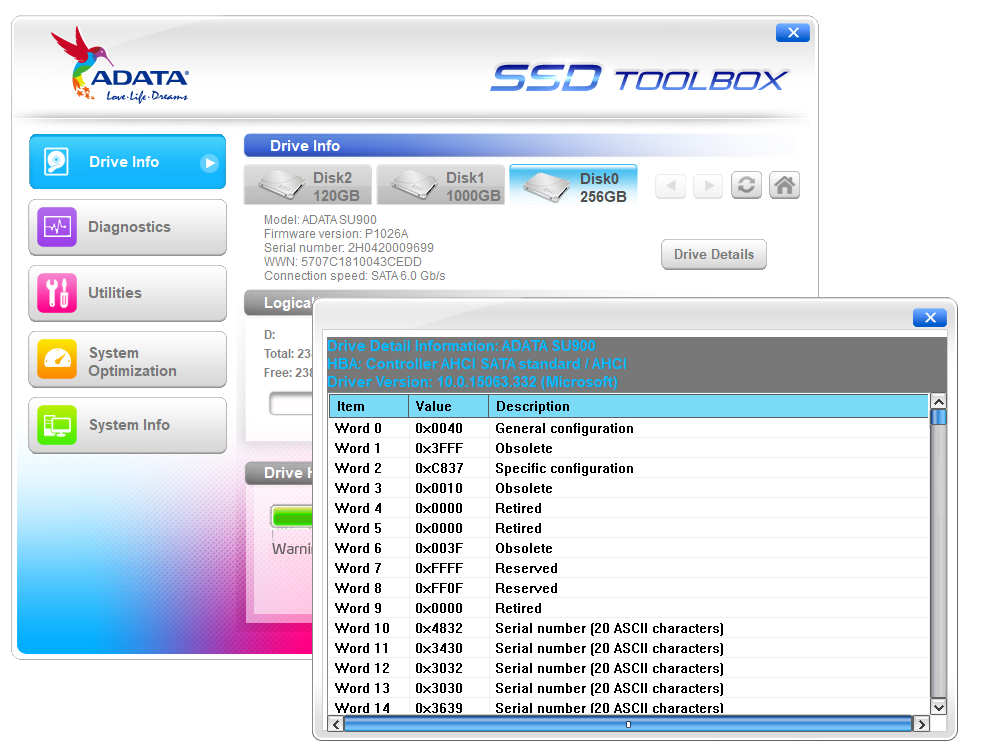Click 'Specific configuration' description
The image size is (984, 753).
564,469
